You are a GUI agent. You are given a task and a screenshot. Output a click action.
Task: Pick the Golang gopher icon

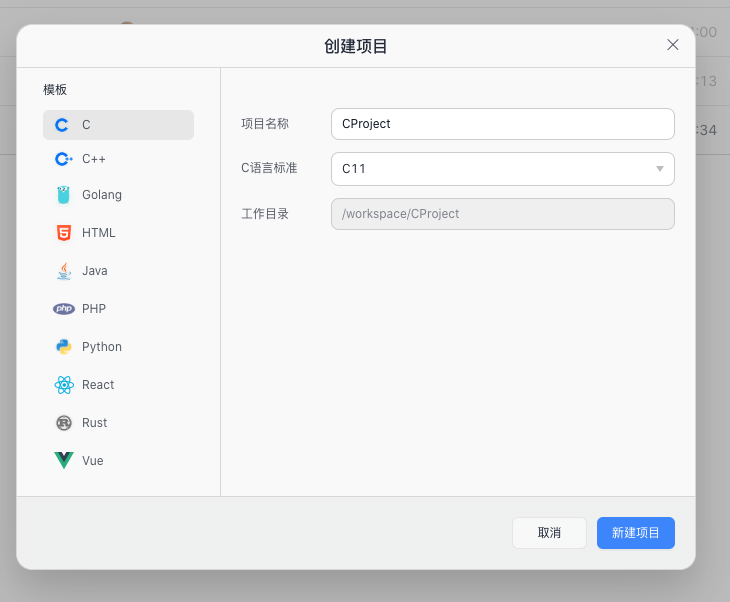point(63,195)
